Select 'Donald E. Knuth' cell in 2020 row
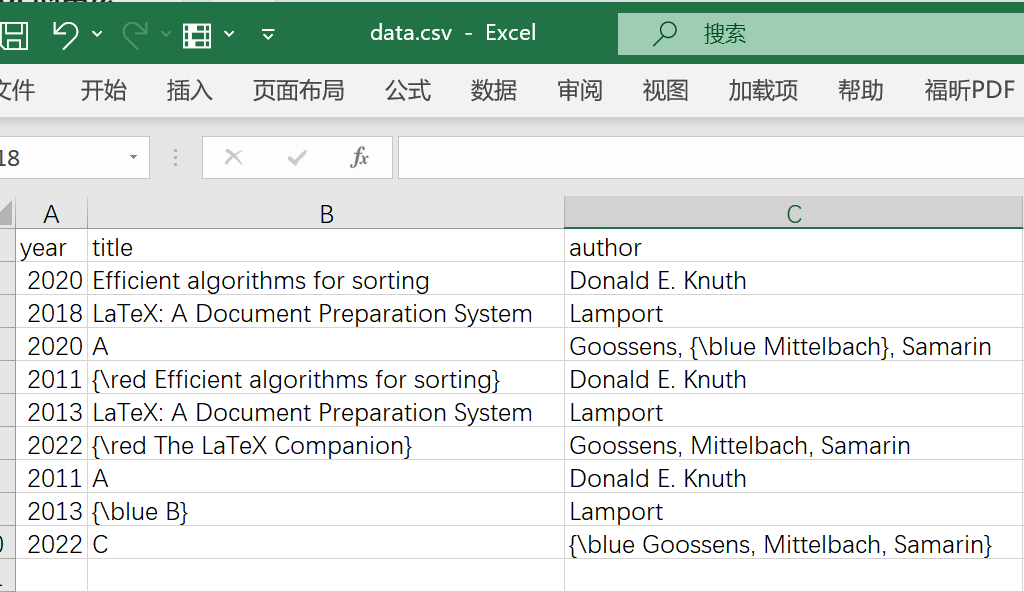 click(793, 280)
